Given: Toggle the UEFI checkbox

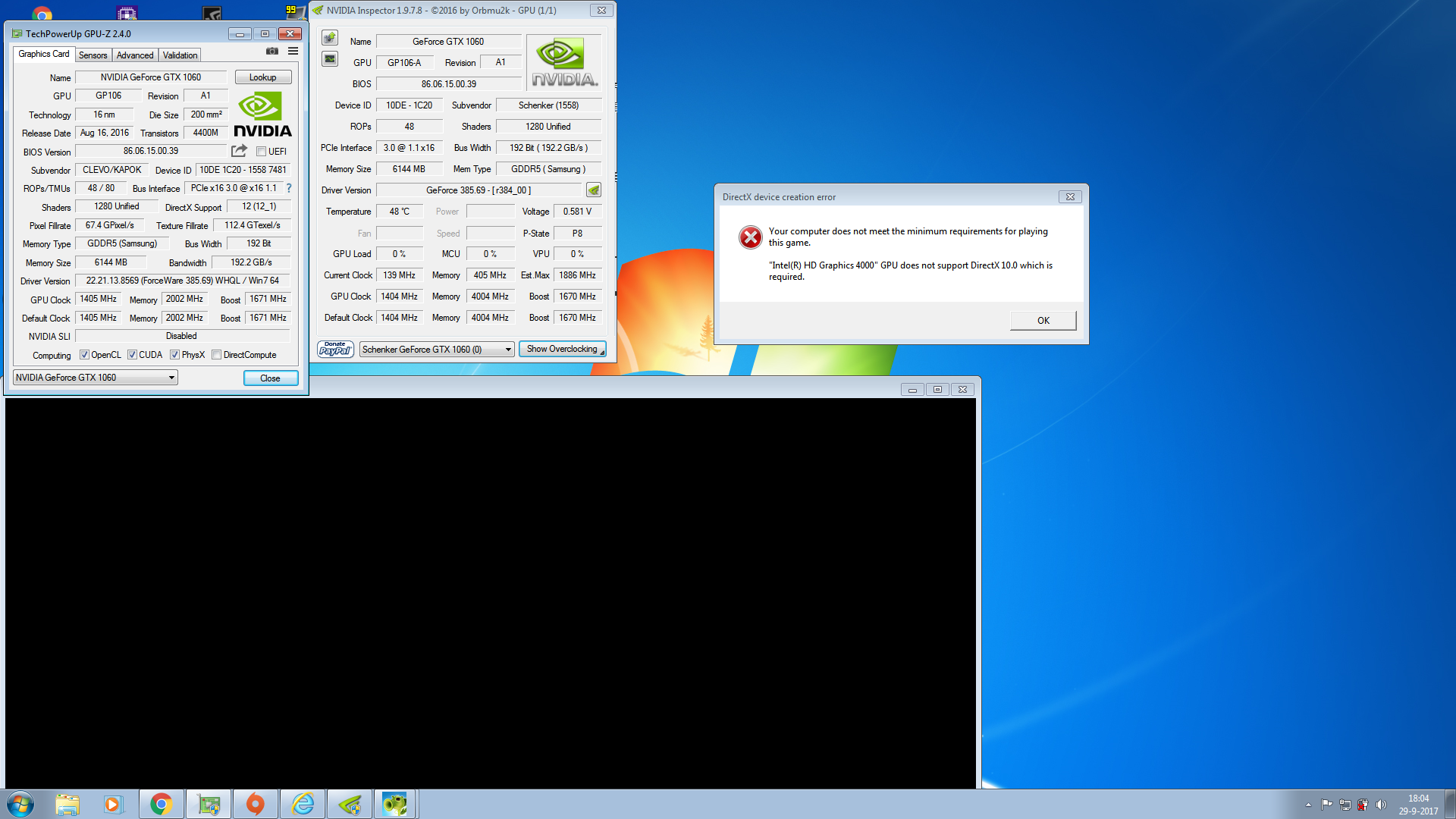Looking at the screenshot, I should (x=261, y=152).
